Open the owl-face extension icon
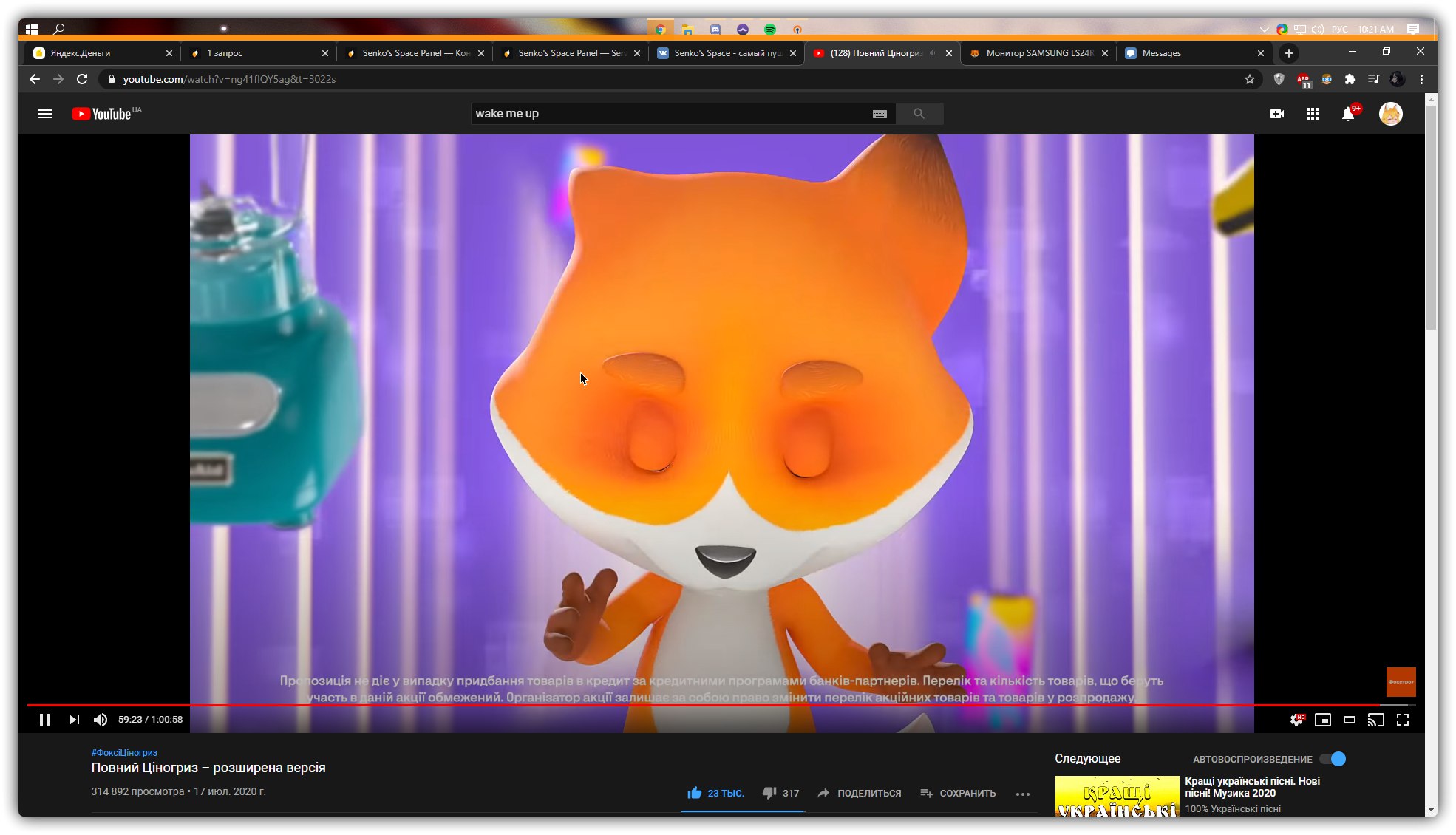 pos(1327,79)
